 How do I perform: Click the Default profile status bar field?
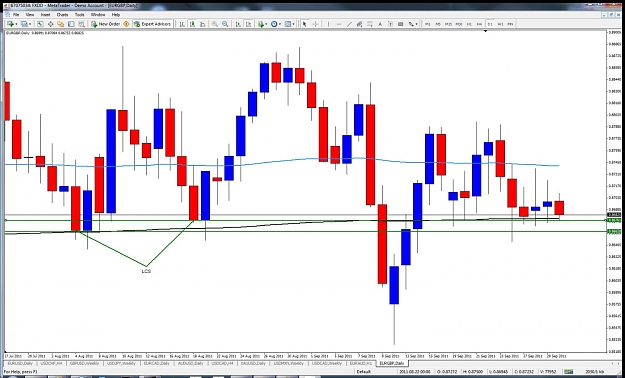(x=364, y=372)
